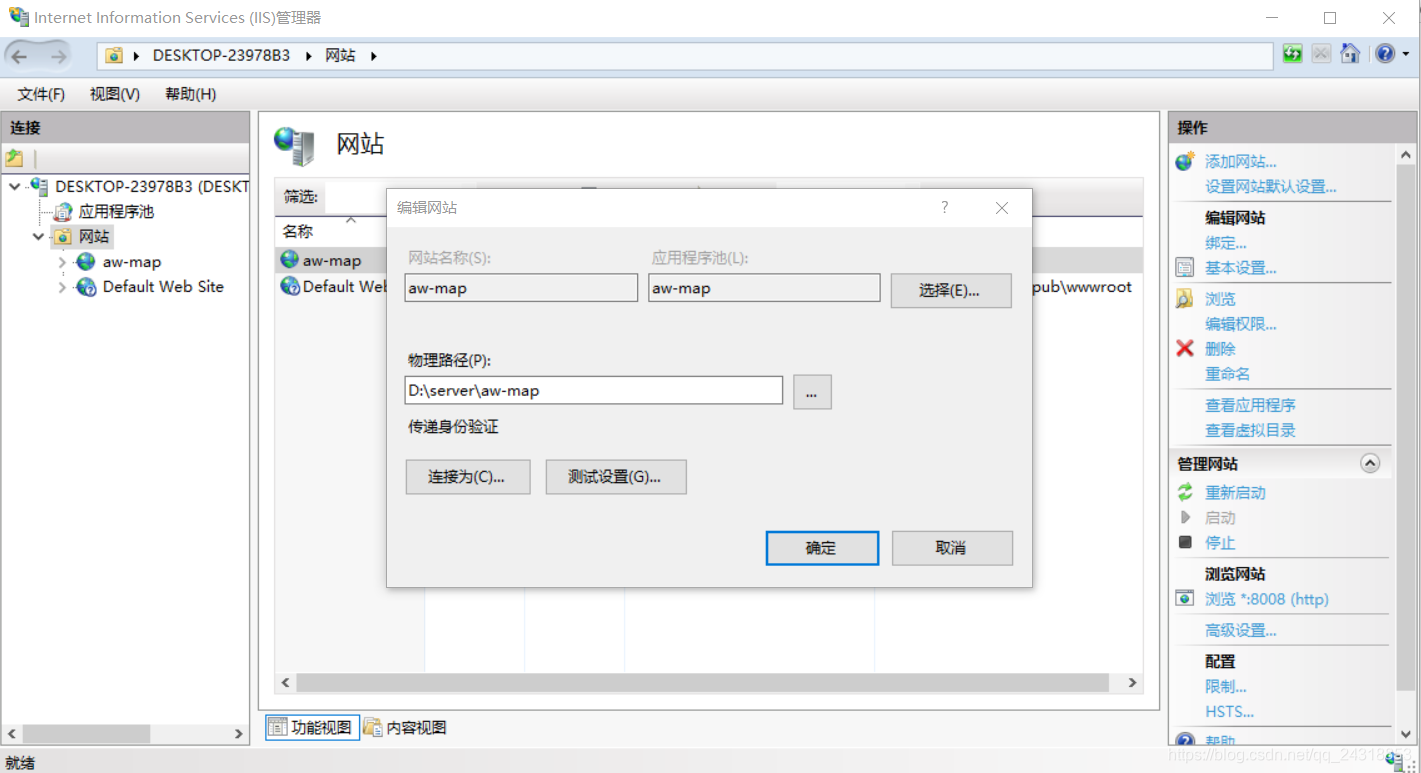This screenshot has height=773, width=1421.
Task: Expand the aw-map tree node
Action: (62, 262)
